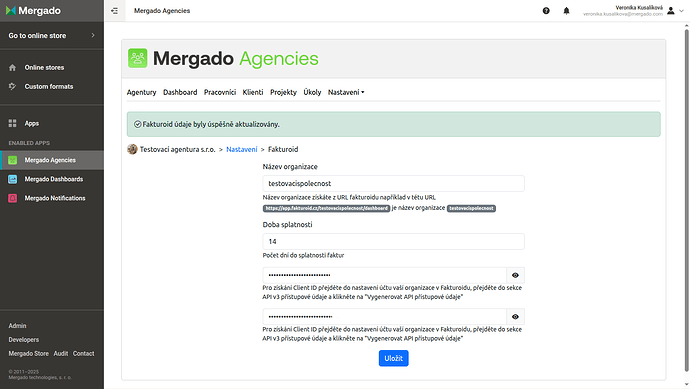The height and width of the screenshot is (389, 690).
Task: Click the Mergado Dashboards sidebar icon
Action: tap(12, 179)
